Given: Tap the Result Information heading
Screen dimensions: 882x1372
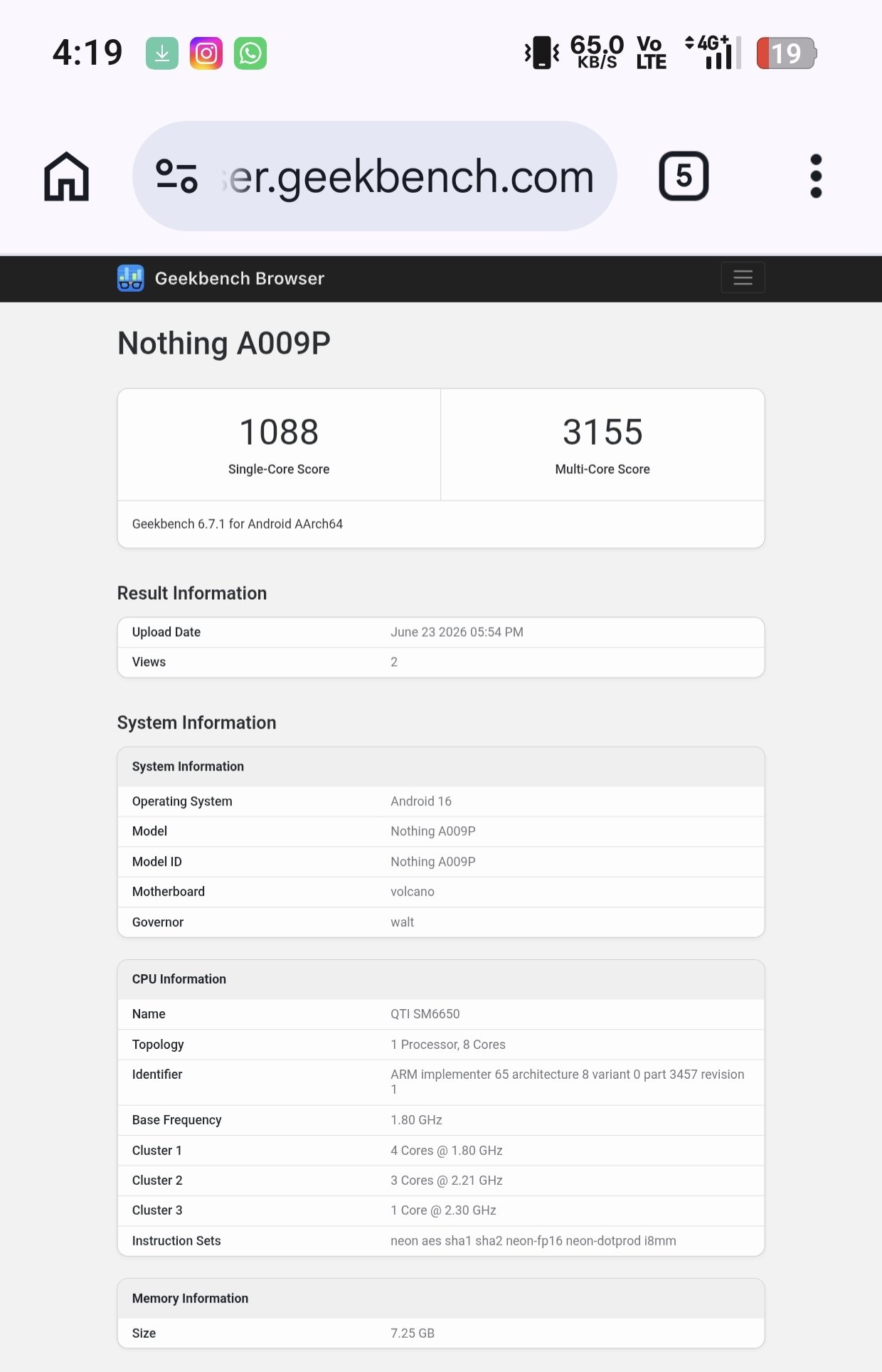Looking at the screenshot, I should pos(192,593).
